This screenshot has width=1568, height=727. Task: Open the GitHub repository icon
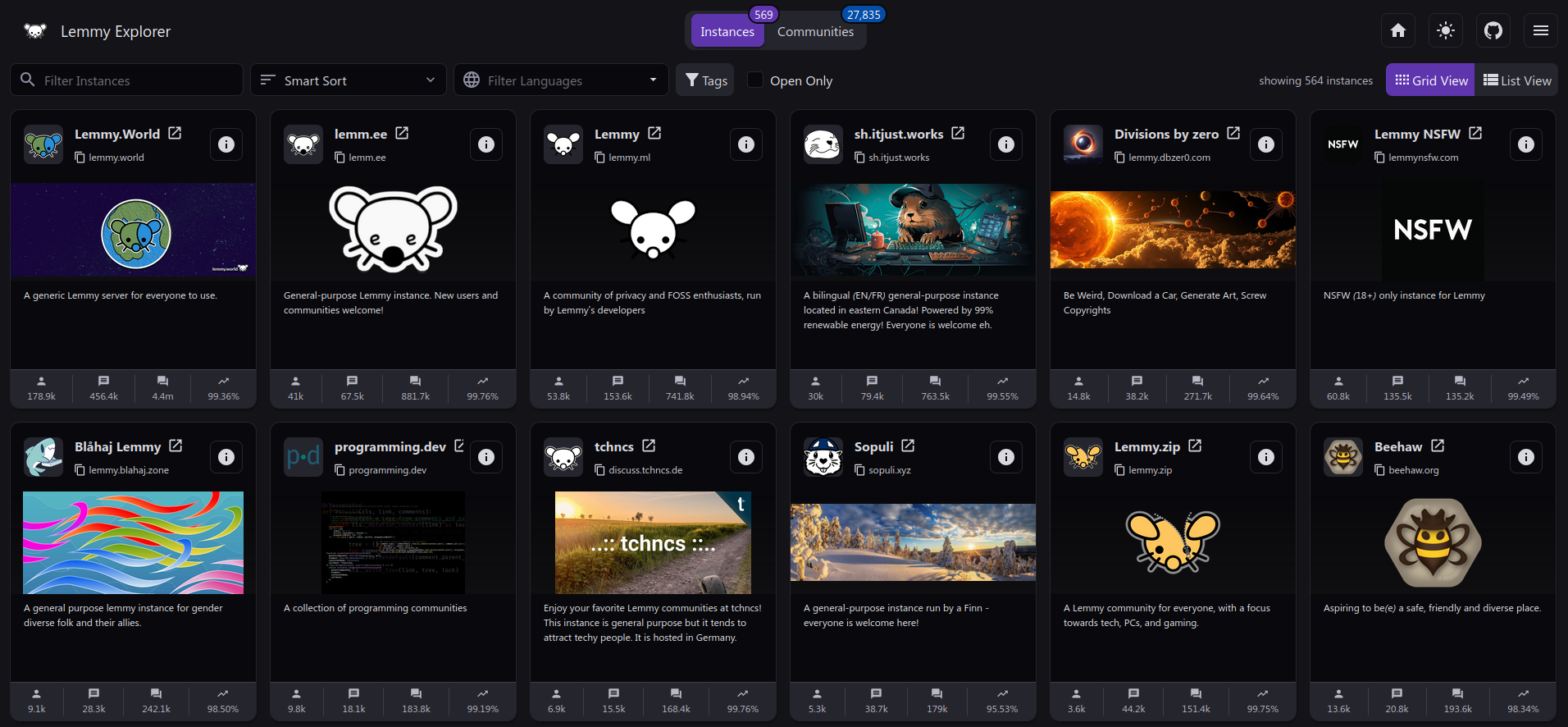[1493, 31]
